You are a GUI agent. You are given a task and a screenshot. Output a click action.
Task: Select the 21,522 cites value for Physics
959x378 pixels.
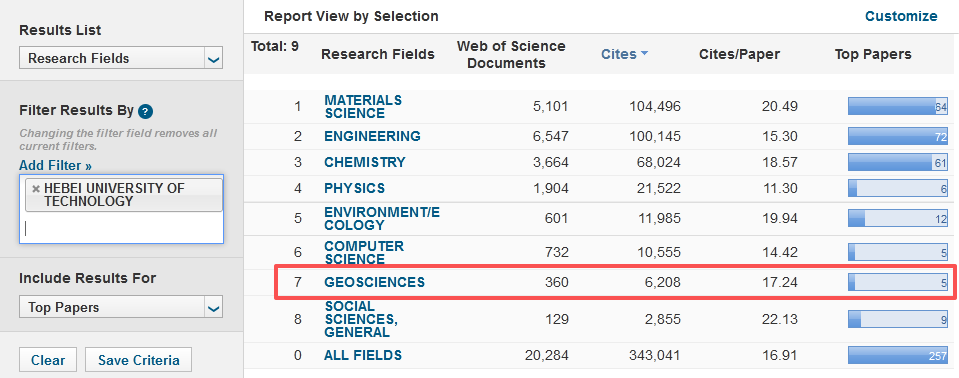(x=658, y=188)
